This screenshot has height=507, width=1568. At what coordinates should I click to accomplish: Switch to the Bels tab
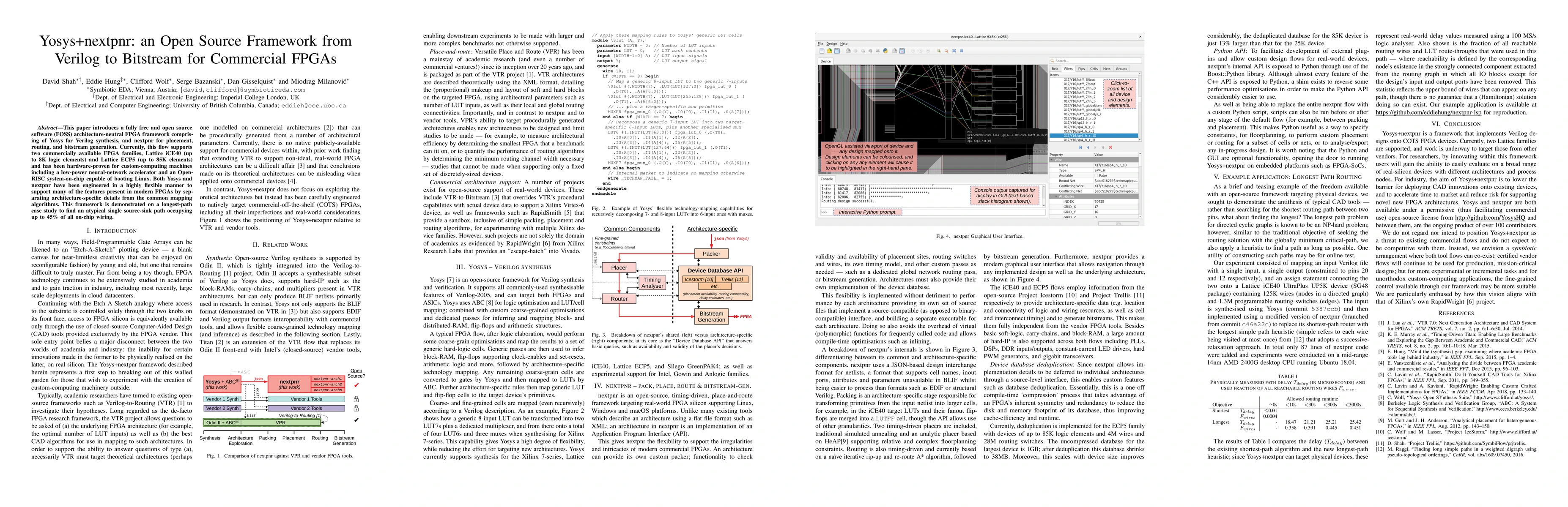pos(1055,69)
